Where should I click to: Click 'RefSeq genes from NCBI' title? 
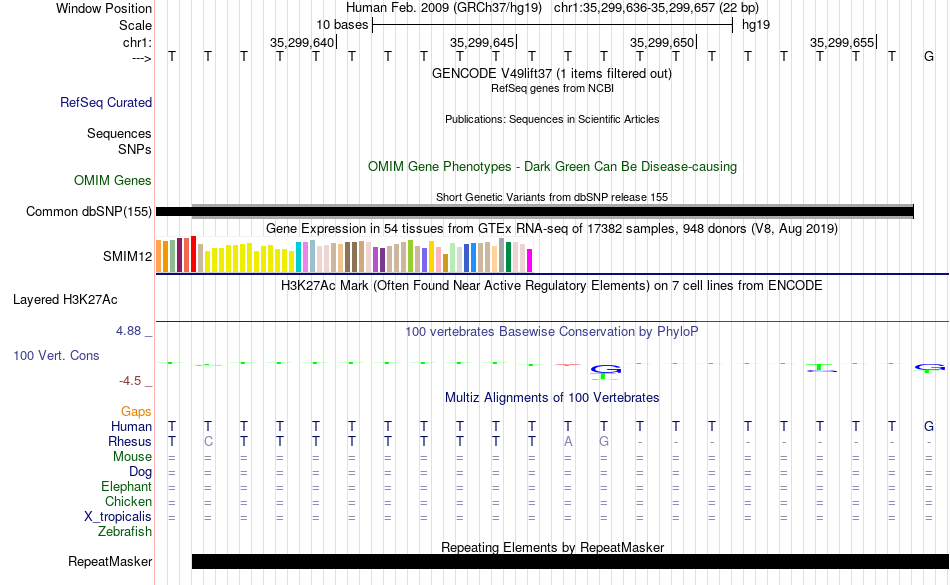pos(552,88)
